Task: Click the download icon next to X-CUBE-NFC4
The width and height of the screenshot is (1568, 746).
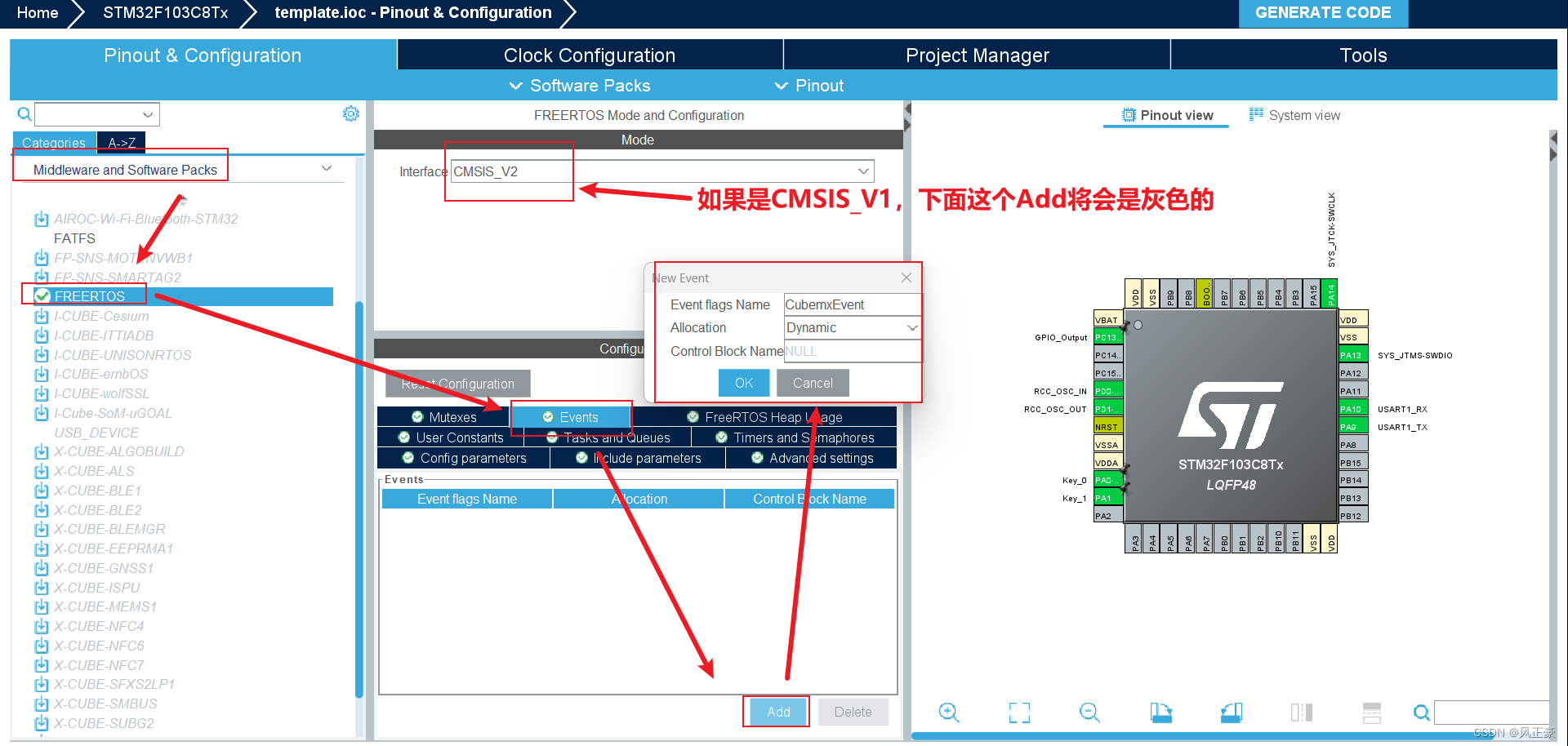Action: point(41,626)
